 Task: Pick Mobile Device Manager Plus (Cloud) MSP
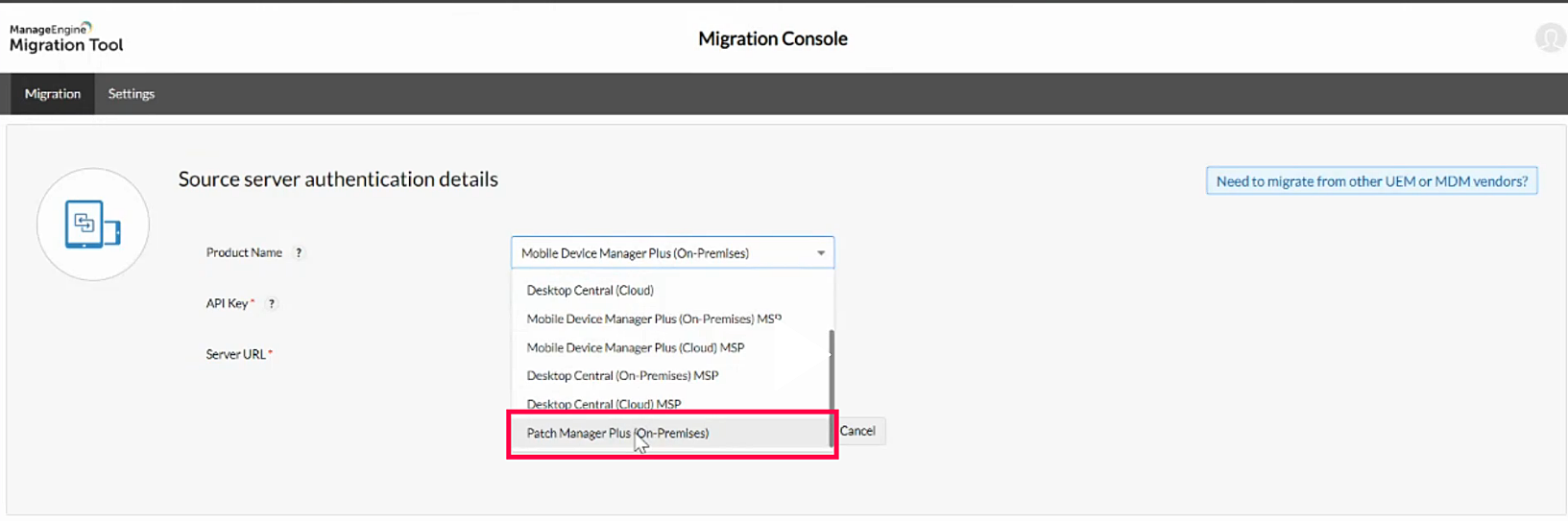click(x=671, y=347)
